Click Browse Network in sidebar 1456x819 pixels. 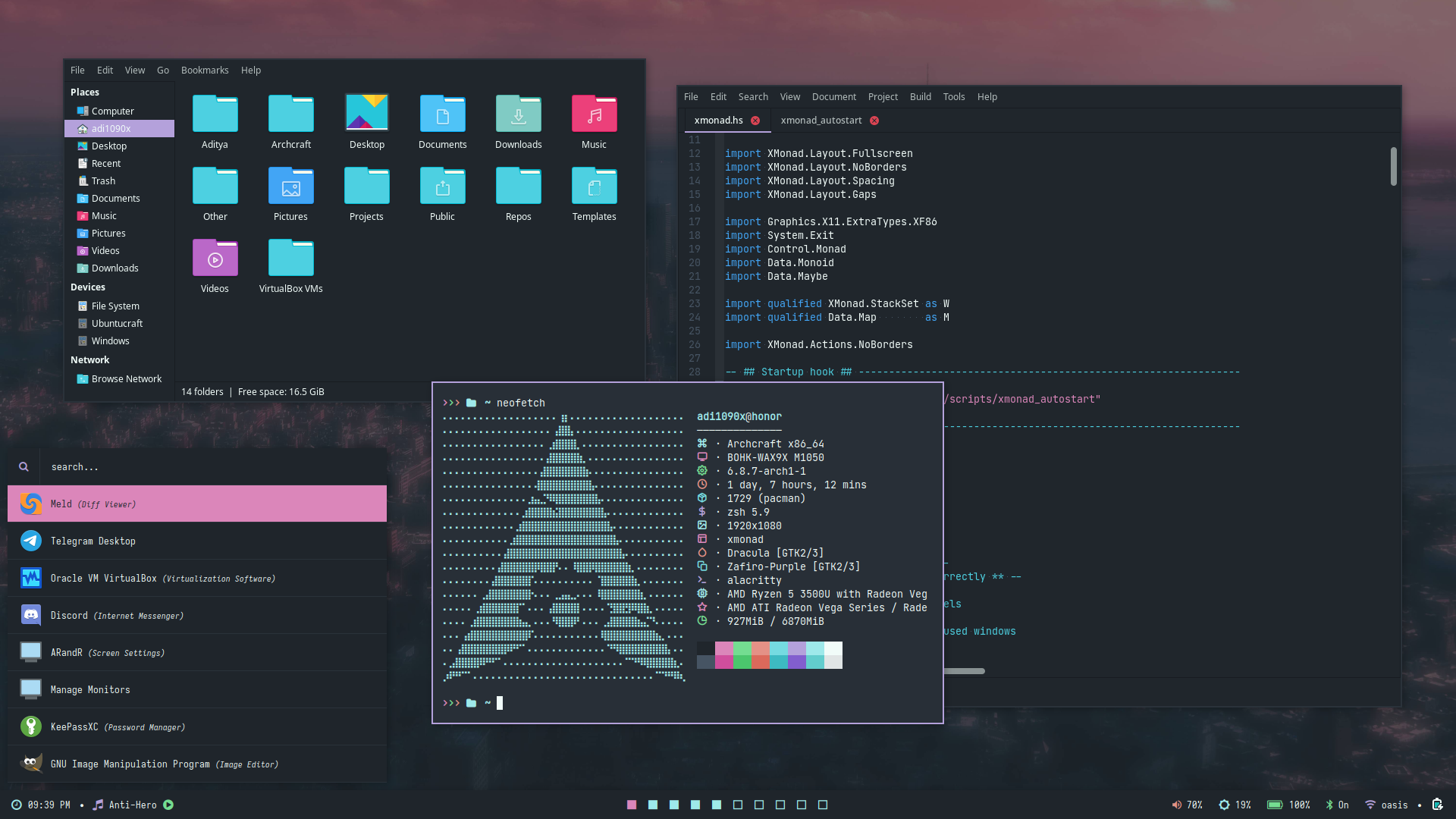(x=126, y=378)
